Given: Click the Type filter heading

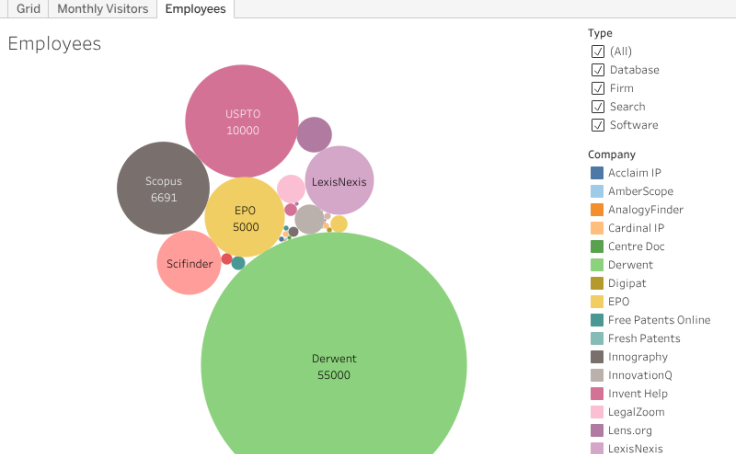Looking at the screenshot, I should click(600, 33).
